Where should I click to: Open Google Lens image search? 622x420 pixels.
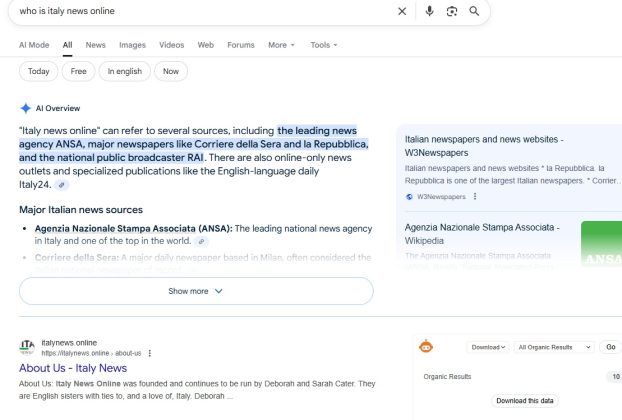click(x=452, y=11)
